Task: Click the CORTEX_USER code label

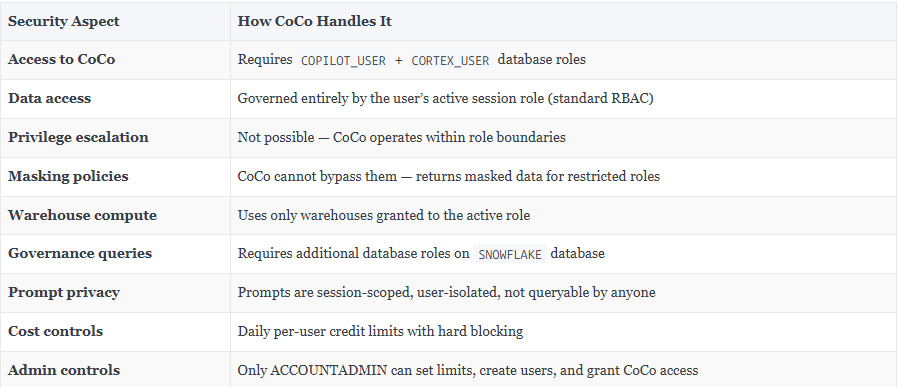Action: 451,60
